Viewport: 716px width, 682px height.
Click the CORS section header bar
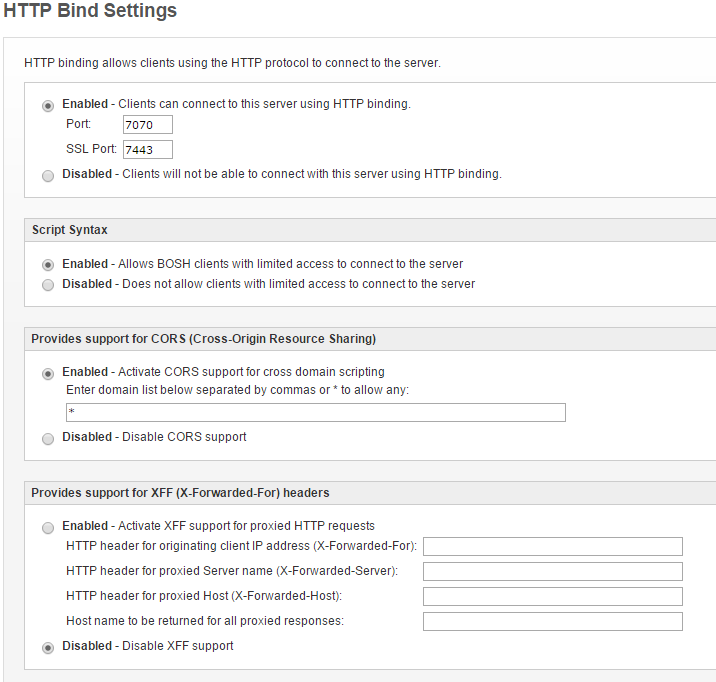[370, 339]
